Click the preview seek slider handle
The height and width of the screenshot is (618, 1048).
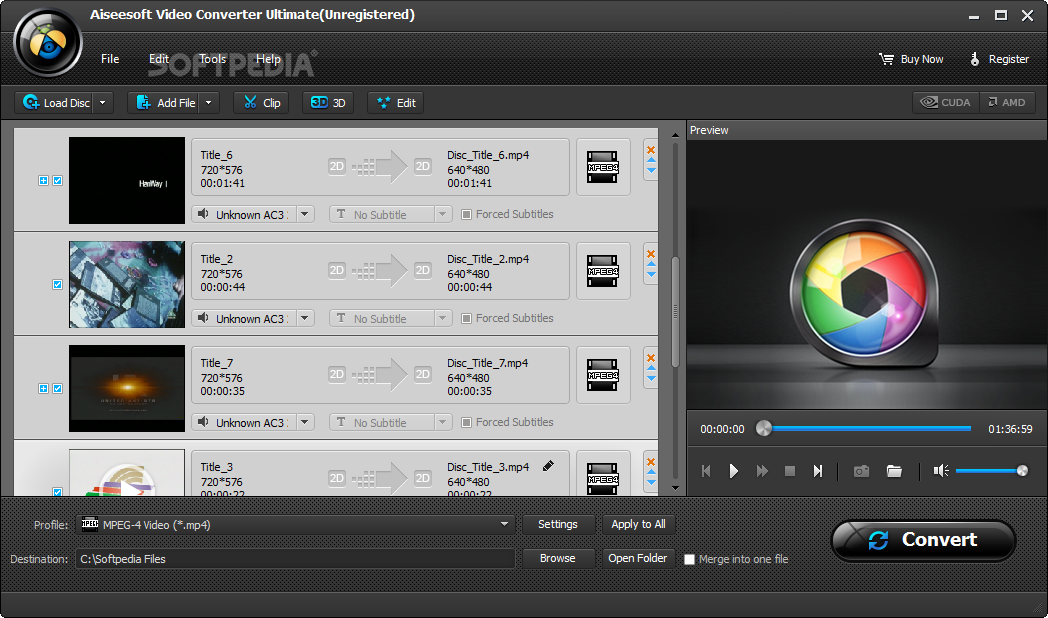(763, 428)
